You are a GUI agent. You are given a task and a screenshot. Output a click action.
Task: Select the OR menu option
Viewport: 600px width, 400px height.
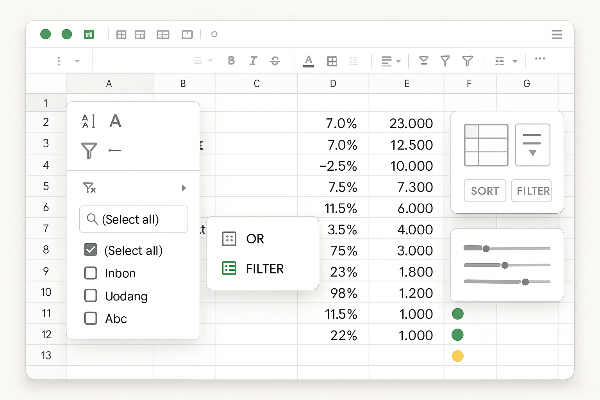pos(255,238)
